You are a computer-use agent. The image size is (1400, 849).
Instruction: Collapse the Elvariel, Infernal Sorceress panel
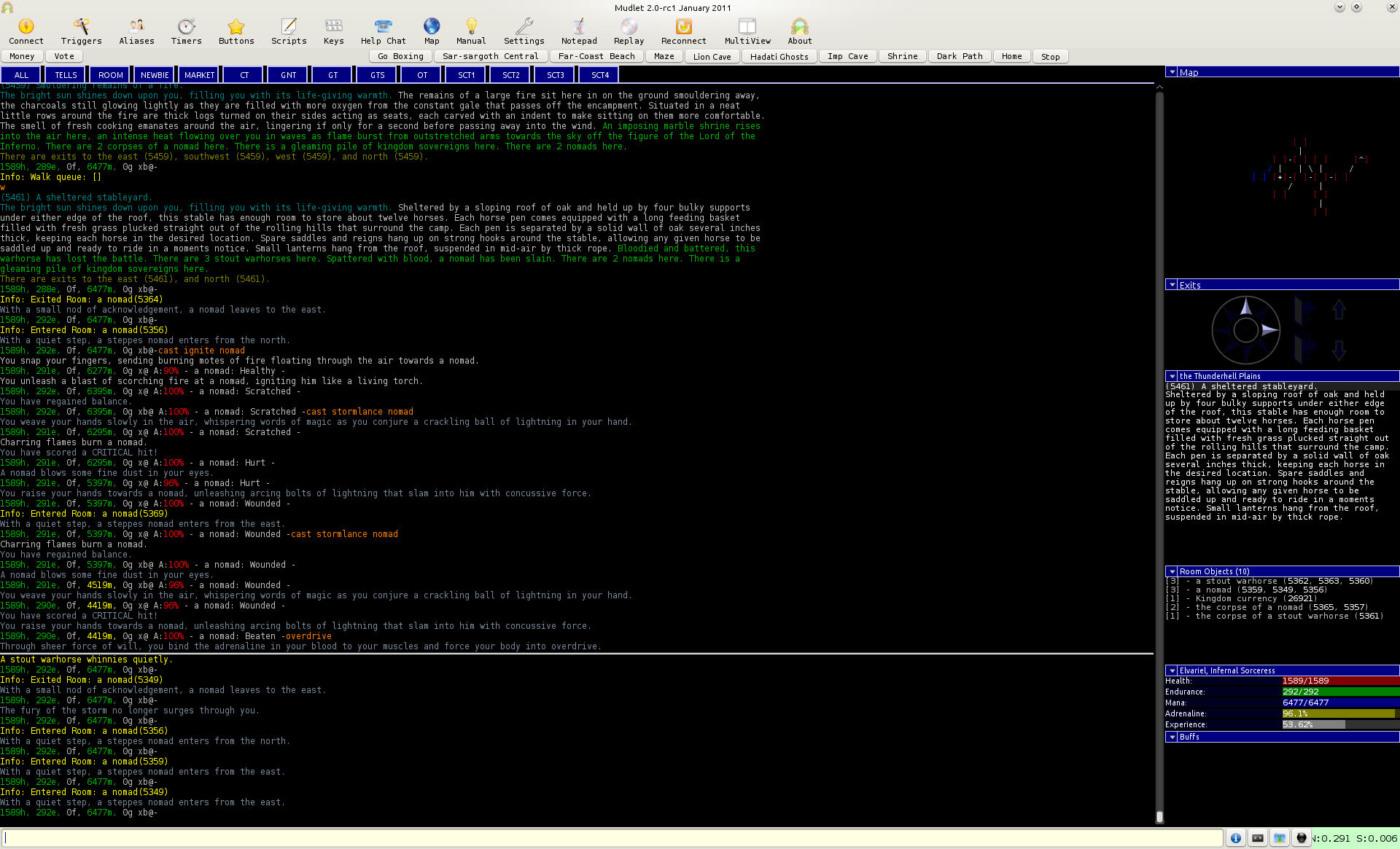tap(1172, 670)
